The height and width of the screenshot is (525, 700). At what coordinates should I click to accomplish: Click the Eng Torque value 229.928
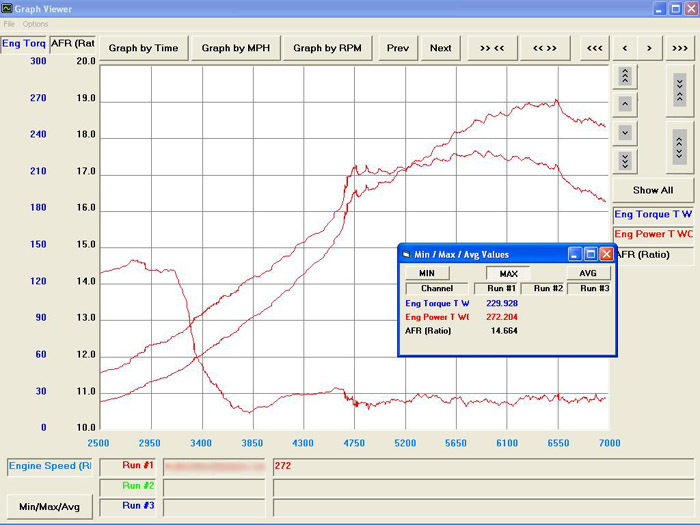click(x=502, y=303)
